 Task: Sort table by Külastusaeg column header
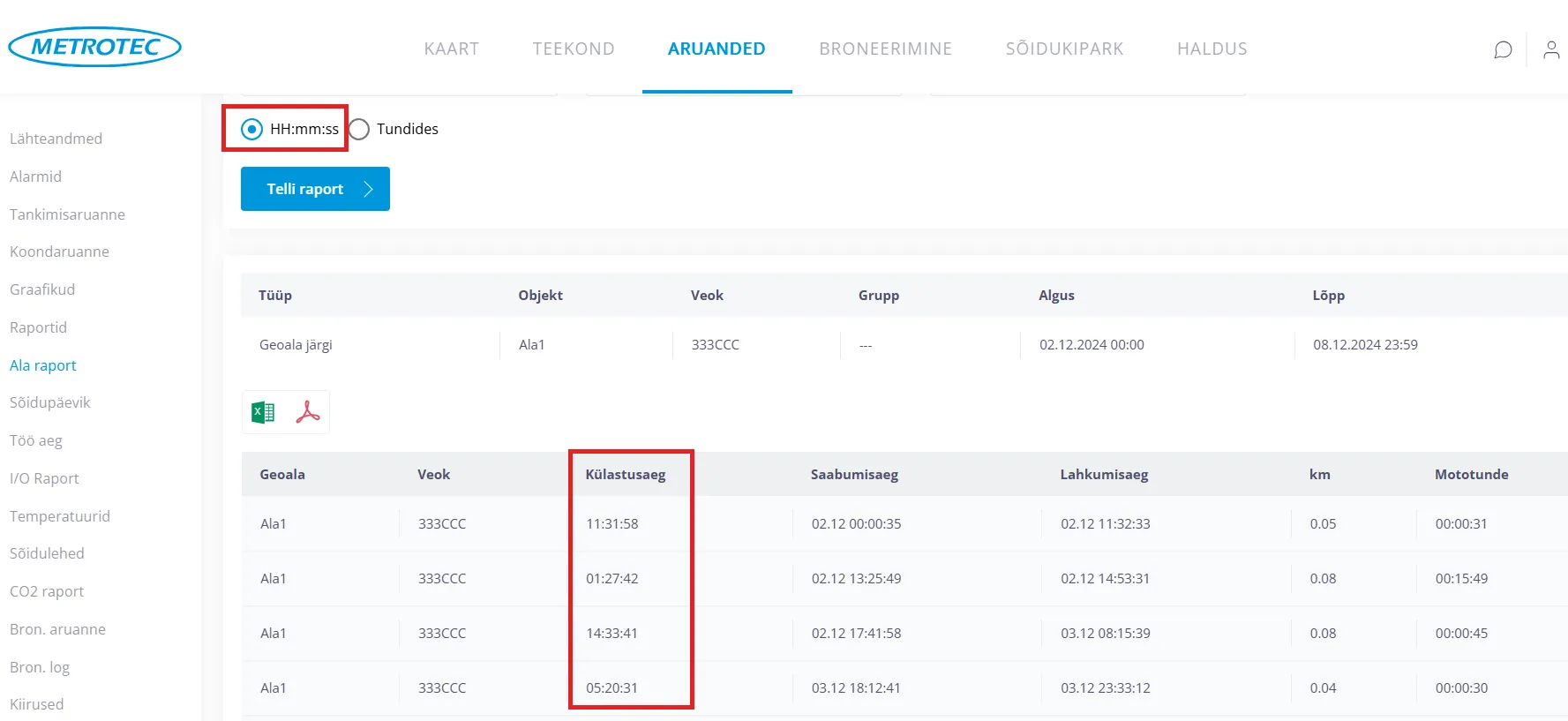click(626, 475)
